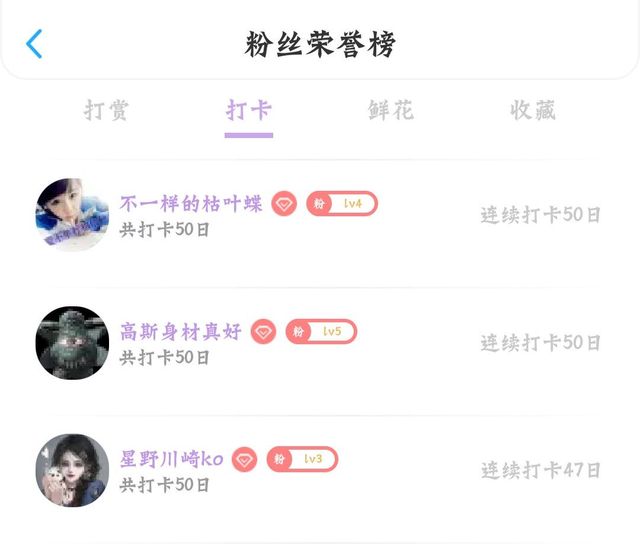Viewport: 640px width, 557px height.
Task: Open profile link 星野川崎ko
Action: tap(171, 459)
